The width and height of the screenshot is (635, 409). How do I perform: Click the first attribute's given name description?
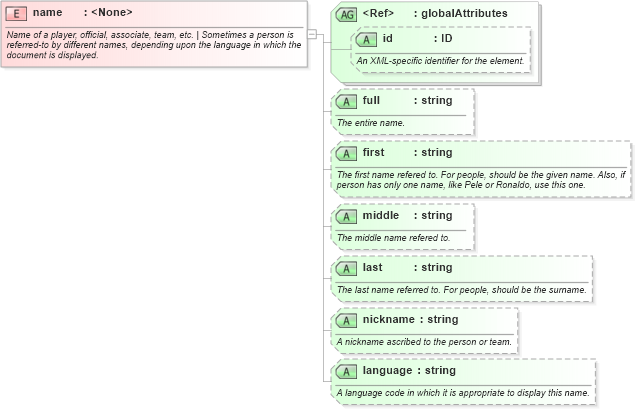click(x=481, y=180)
